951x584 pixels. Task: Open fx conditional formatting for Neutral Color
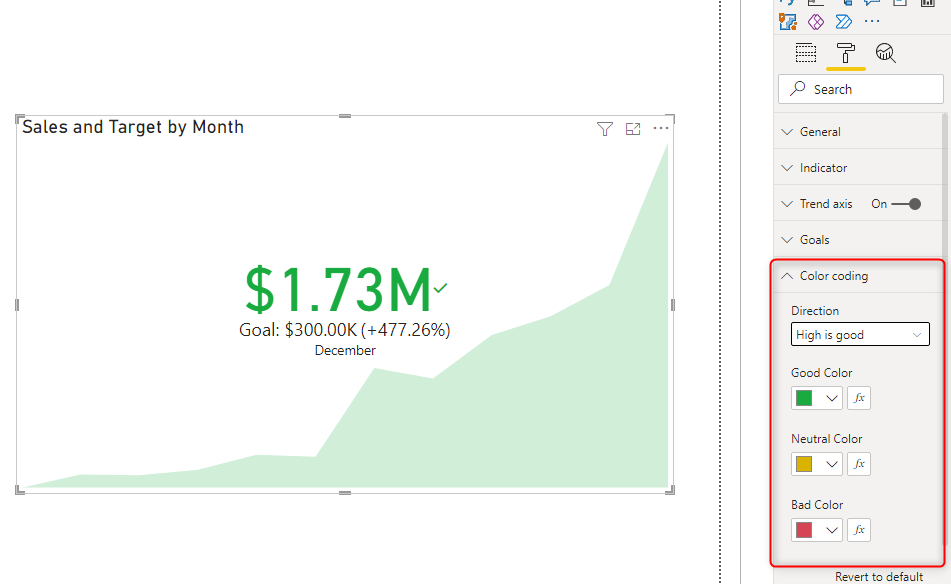coord(858,463)
